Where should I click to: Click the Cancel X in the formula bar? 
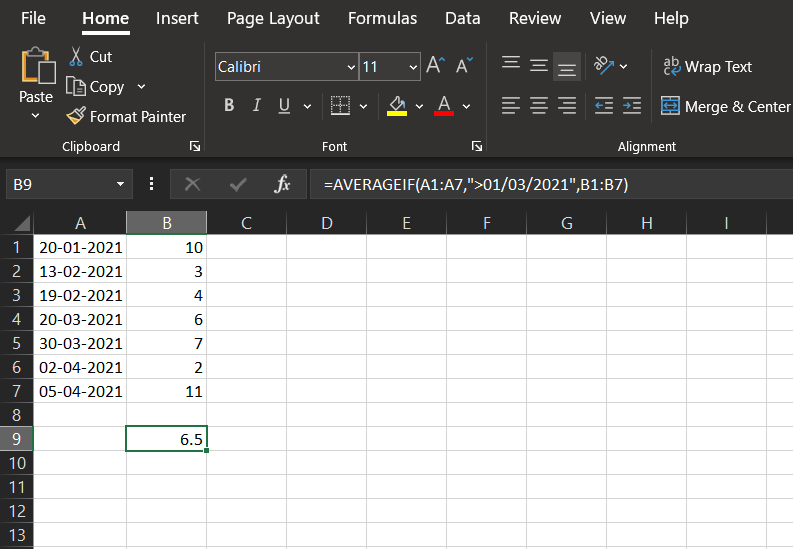pos(193,184)
